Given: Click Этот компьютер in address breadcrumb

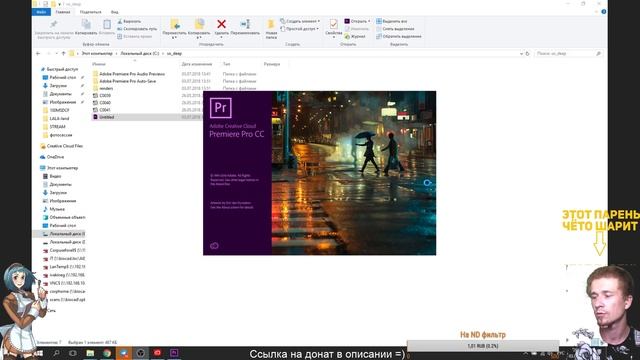Looking at the screenshot, I should click(x=97, y=53).
